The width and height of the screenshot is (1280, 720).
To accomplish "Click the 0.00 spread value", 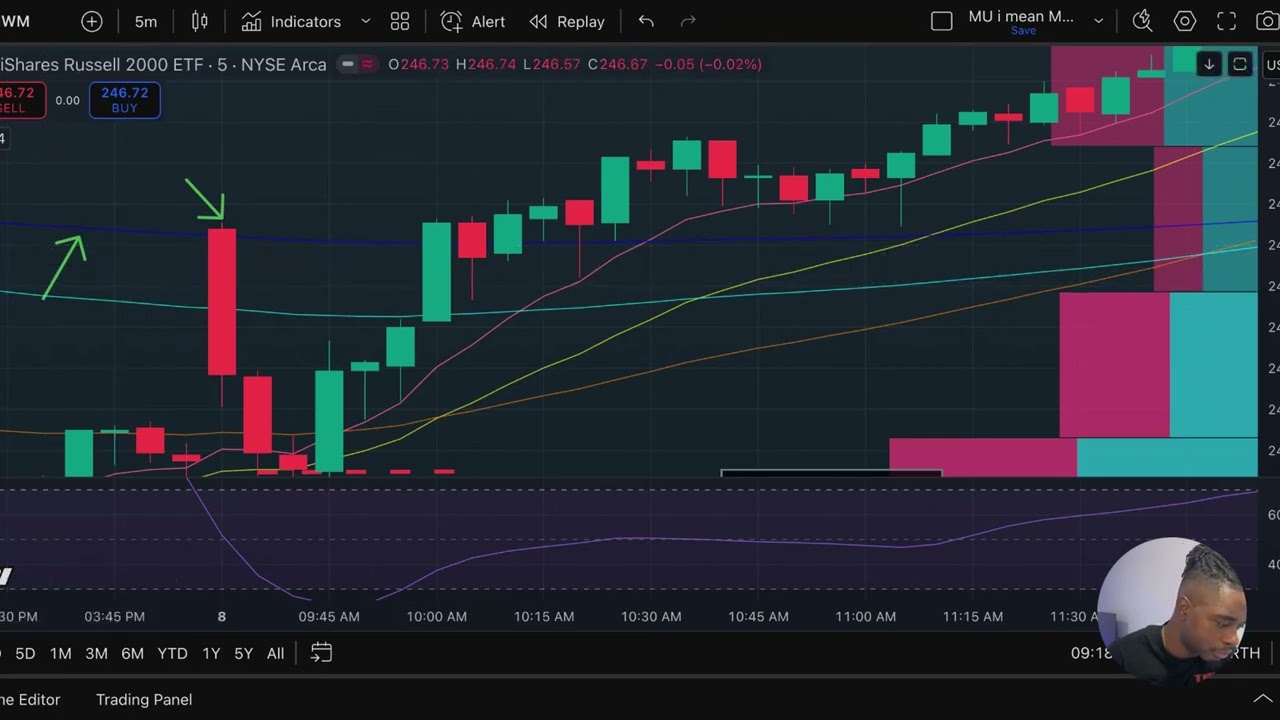I will click(67, 100).
